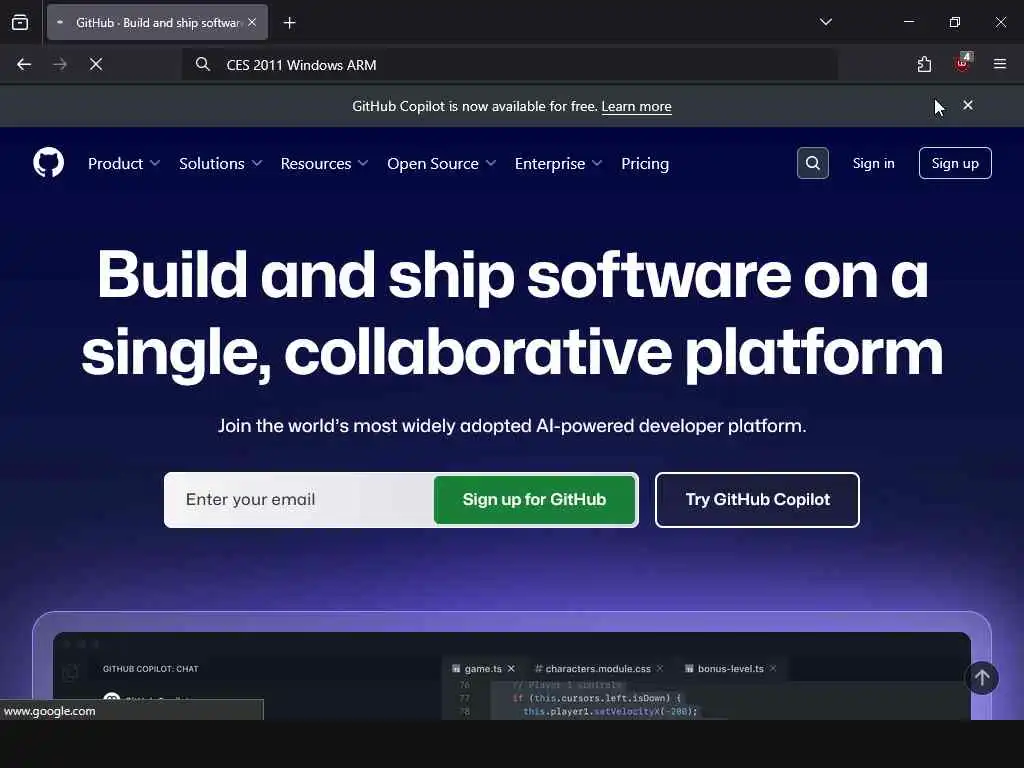Stop page loading with the X button
The width and height of the screenshot is (1024, 768).
tap(96, 64)
